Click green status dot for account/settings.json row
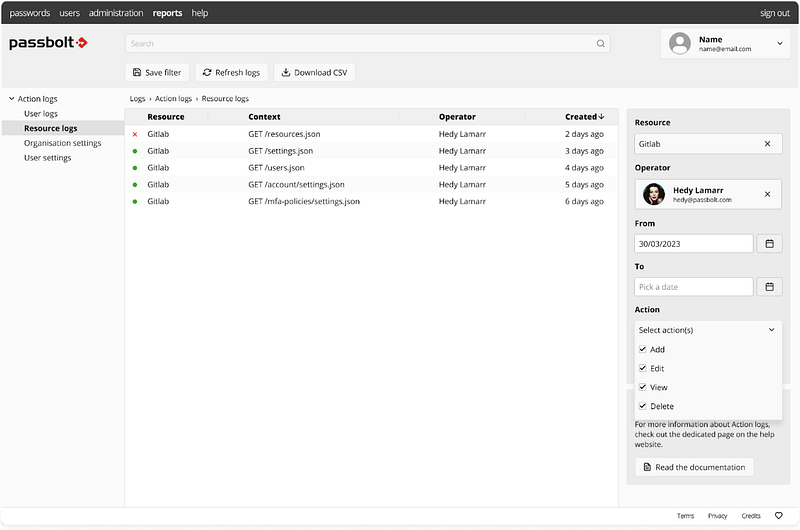The image size is (800, 530). [x=135, y=185]
